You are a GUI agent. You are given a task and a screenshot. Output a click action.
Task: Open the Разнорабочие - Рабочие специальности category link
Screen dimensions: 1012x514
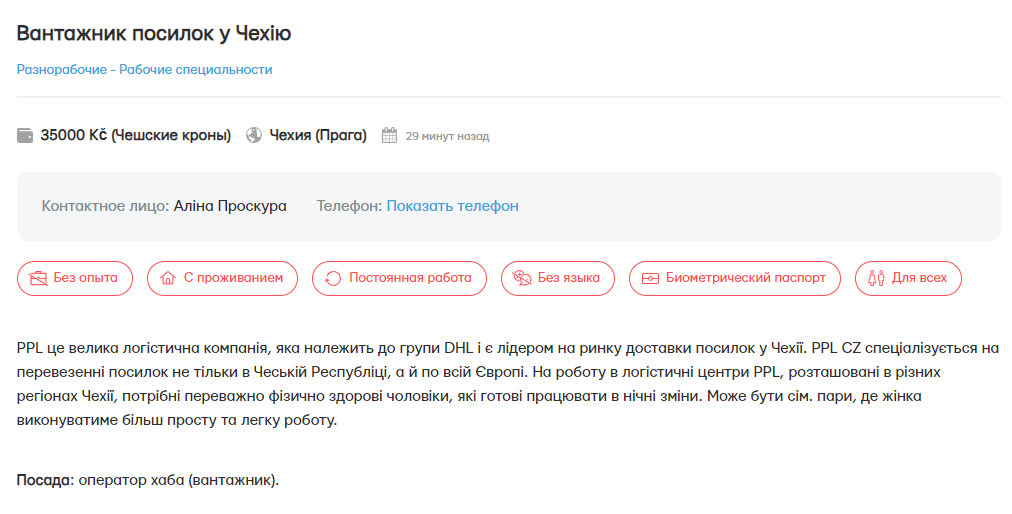click(x=144, y=69)
